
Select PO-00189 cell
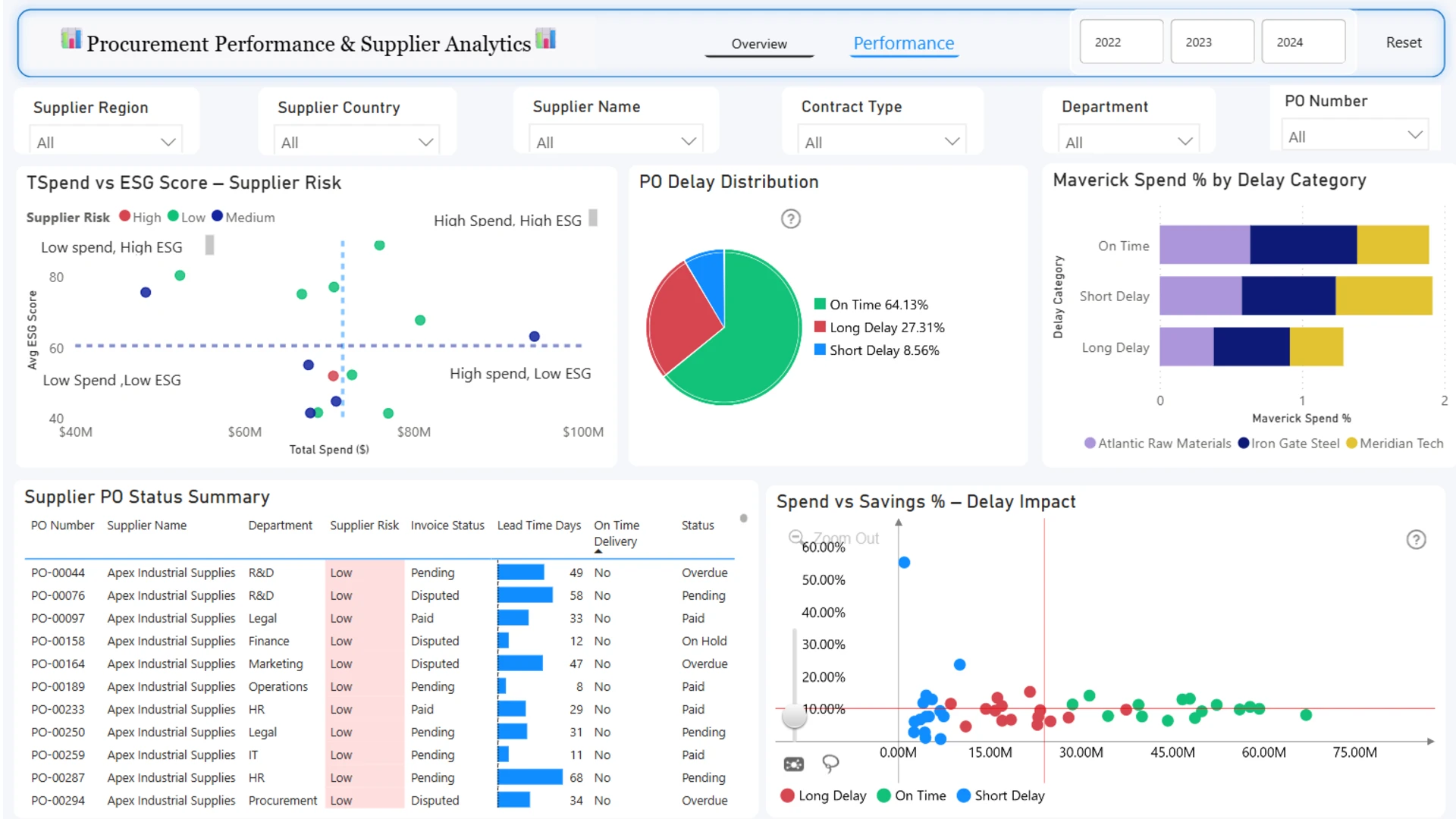58,686
